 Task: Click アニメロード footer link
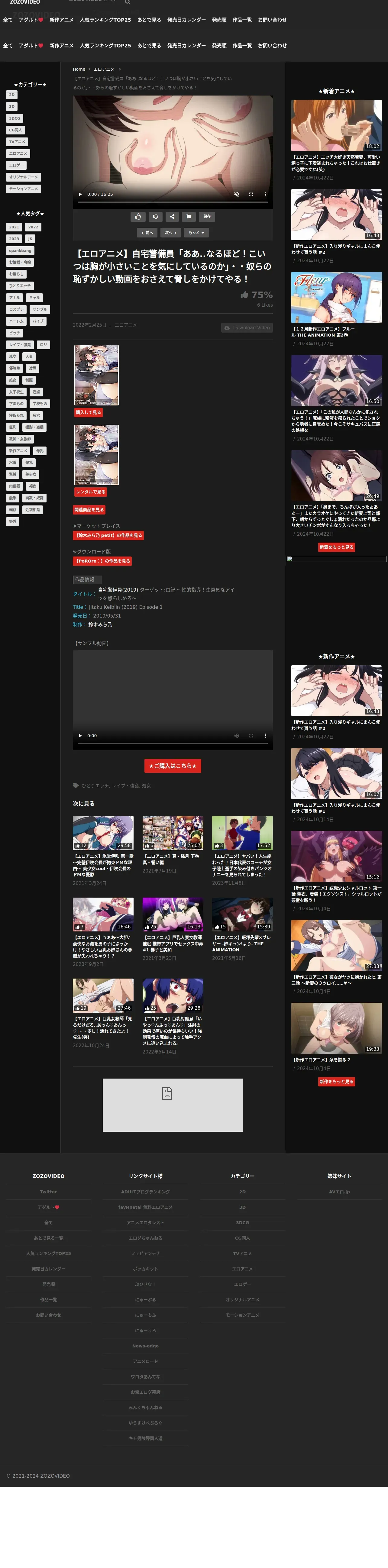146,1361
